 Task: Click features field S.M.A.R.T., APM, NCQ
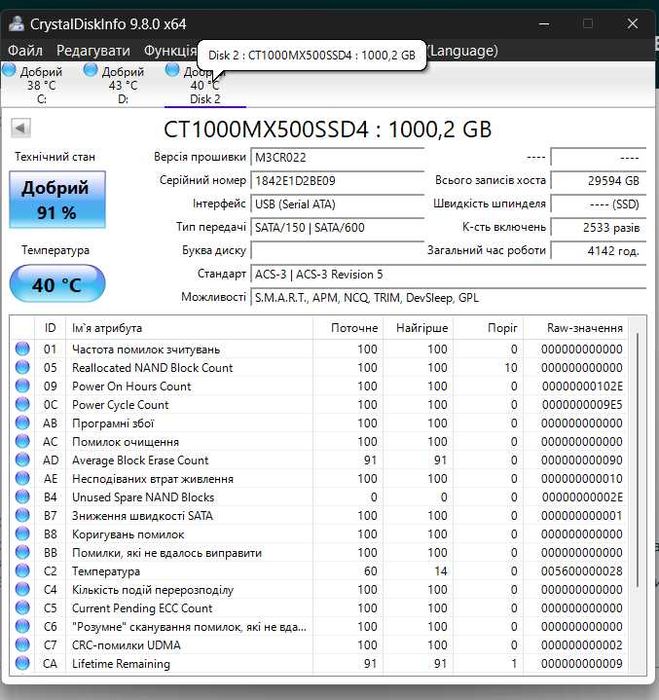[448, 297]
